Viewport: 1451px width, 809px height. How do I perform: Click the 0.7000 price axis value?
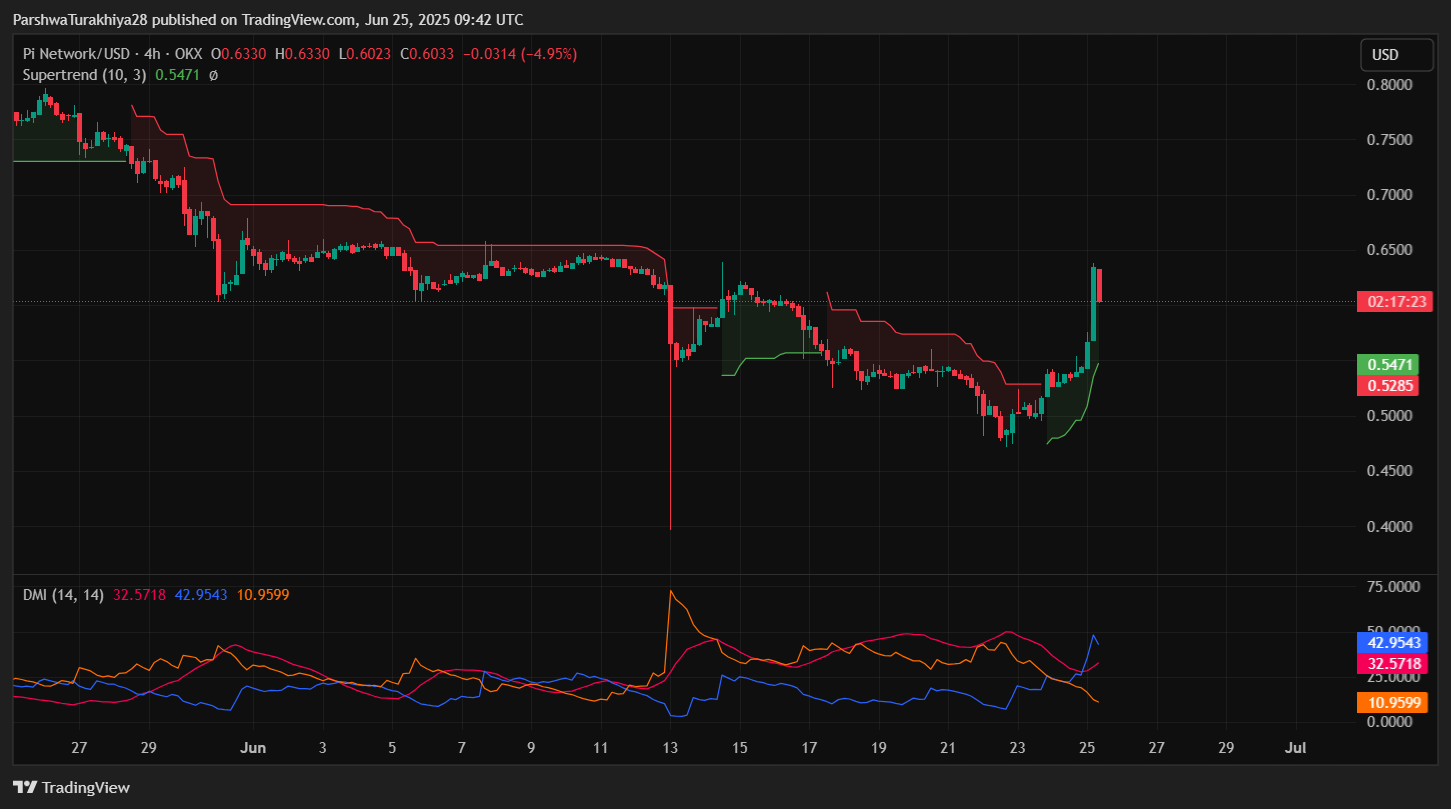1391,195
